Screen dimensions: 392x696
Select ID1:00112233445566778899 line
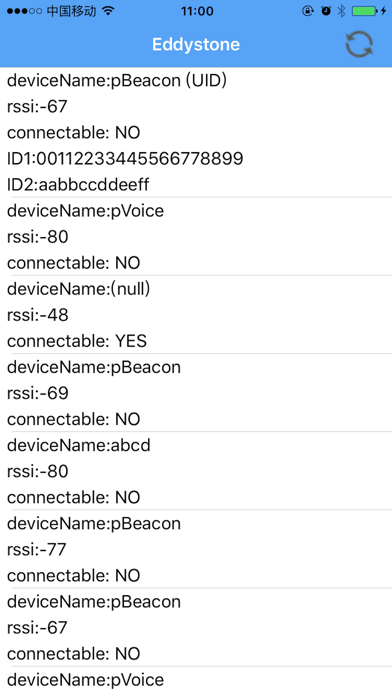(125, 158)
